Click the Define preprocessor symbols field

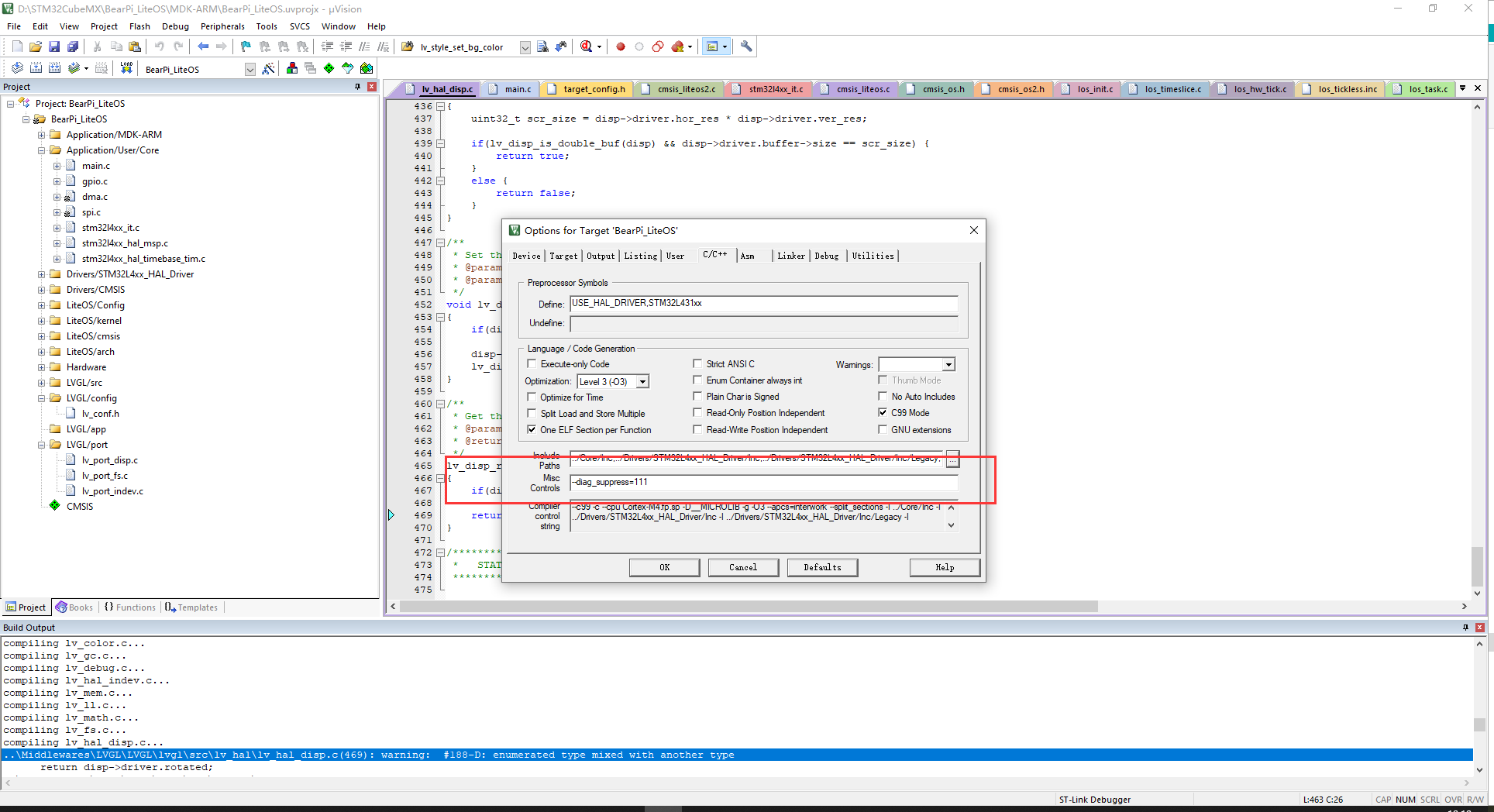764,304
